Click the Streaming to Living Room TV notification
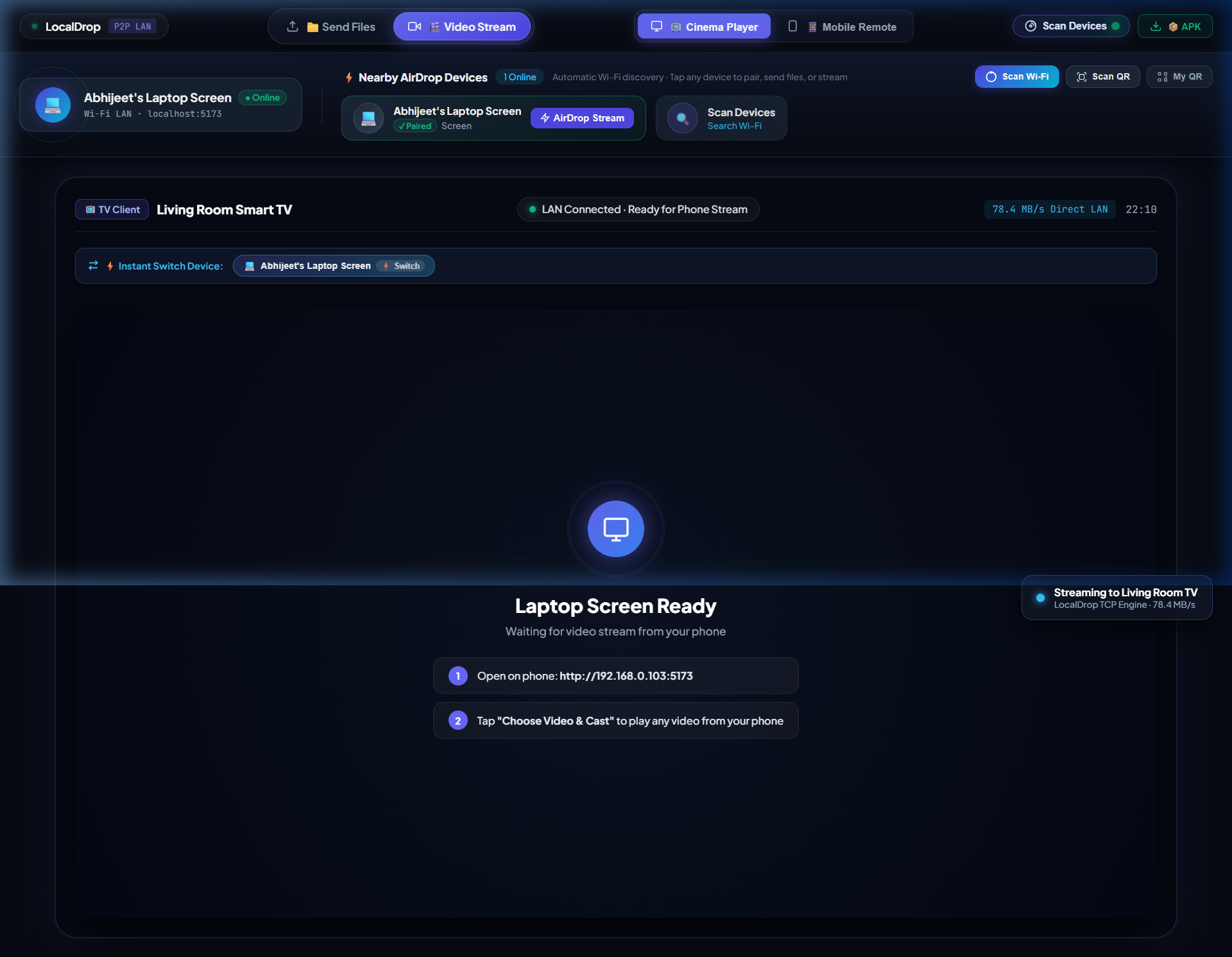This screenshot has width=1232, height=957. (1116, 598)
